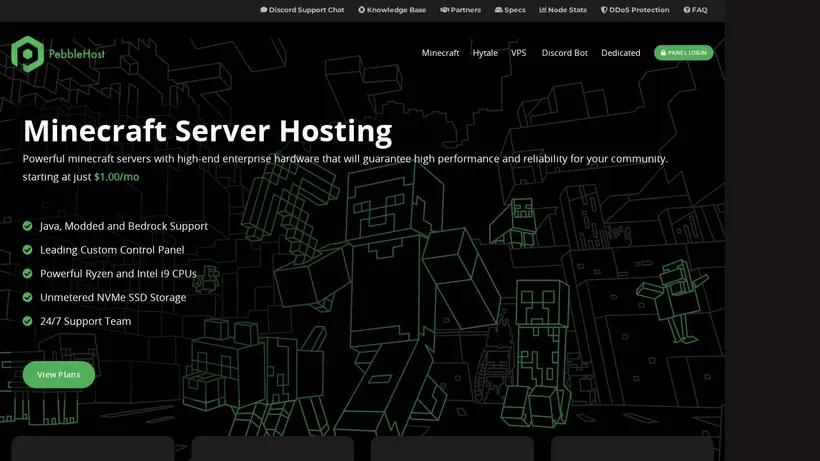Open the Hytale menu item
The width and height of the screenshot is (820, 461).
pos(485,53)
